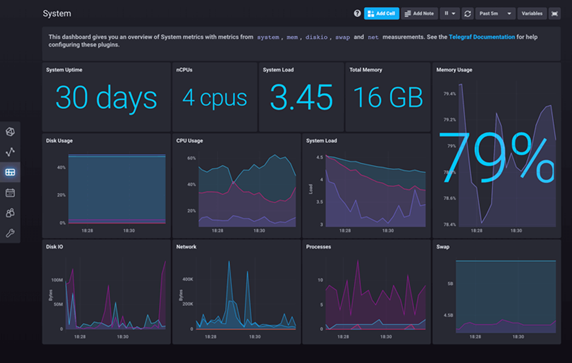Open the Organizations users icon in sidebar

(10, 213)
